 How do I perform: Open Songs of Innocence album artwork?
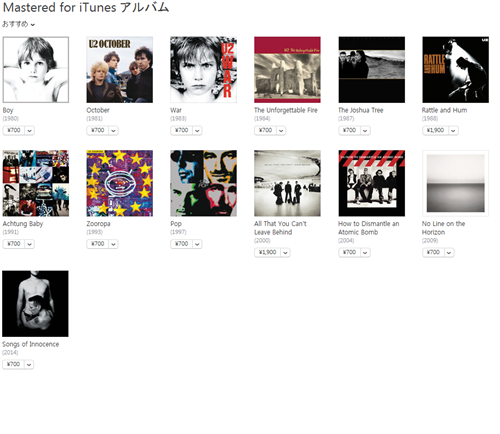click(35, 304)
